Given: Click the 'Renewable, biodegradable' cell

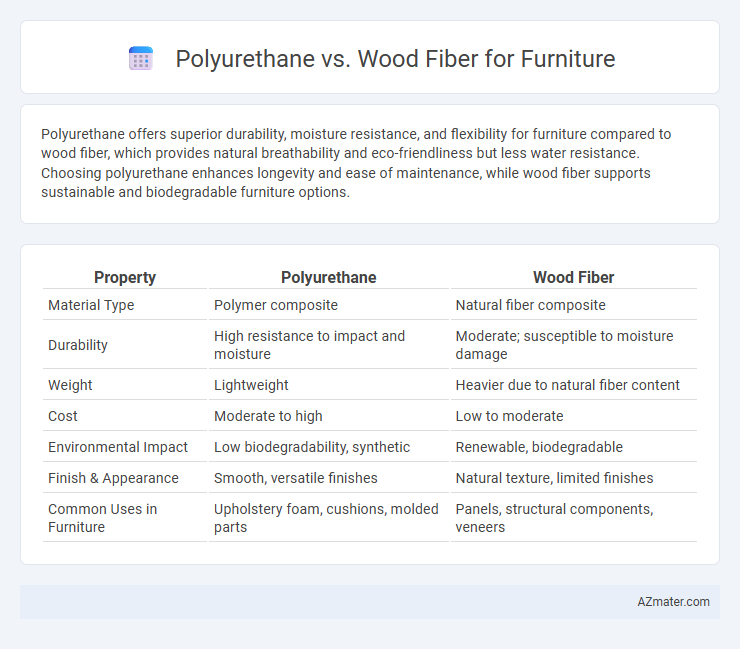Looking at the screenshot, I should click(x=539, y=447).
